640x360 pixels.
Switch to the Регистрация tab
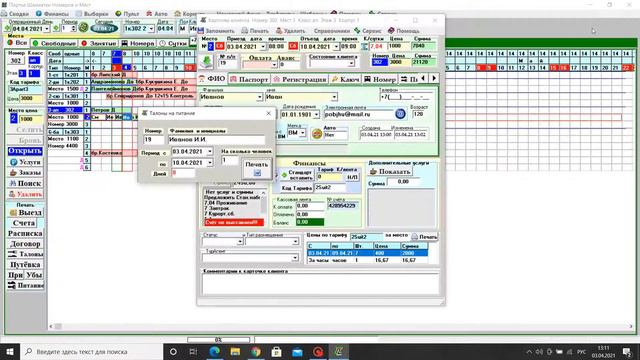tap(300, 79)
